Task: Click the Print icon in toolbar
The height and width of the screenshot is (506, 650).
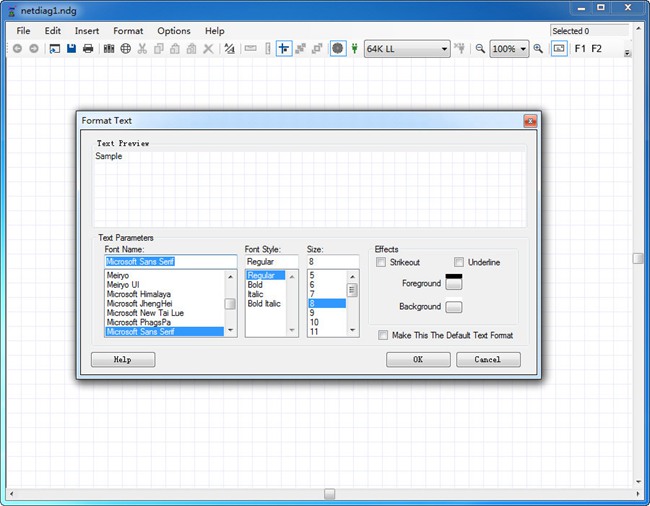Action: [x=88, y=48]
